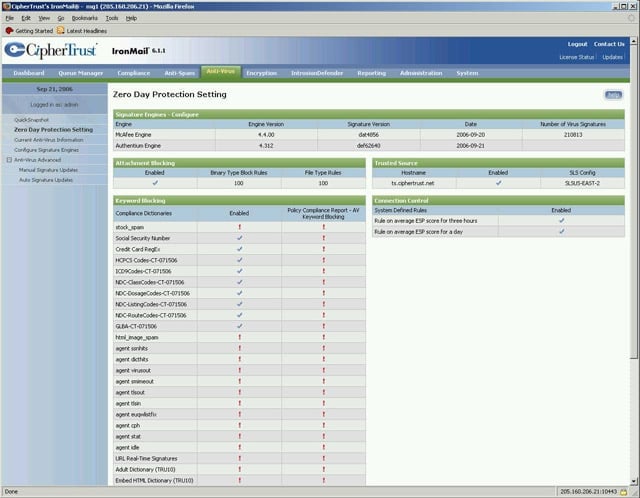640x498 pixels.
Task: Open the Latest Headlines feed icon
Action: [x=60, y=31]
